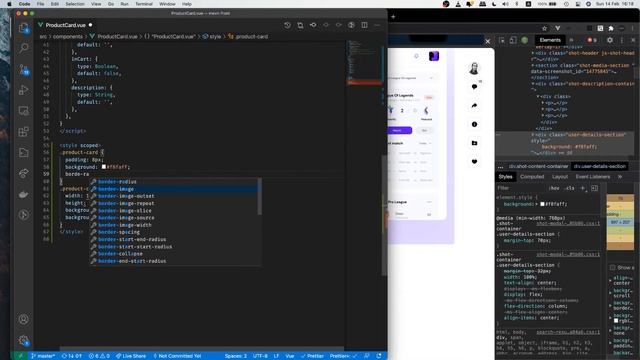Change the UTF-8 encoding in status bar
Viewport: 640px width, 360px height.
[x=260, y=356]
